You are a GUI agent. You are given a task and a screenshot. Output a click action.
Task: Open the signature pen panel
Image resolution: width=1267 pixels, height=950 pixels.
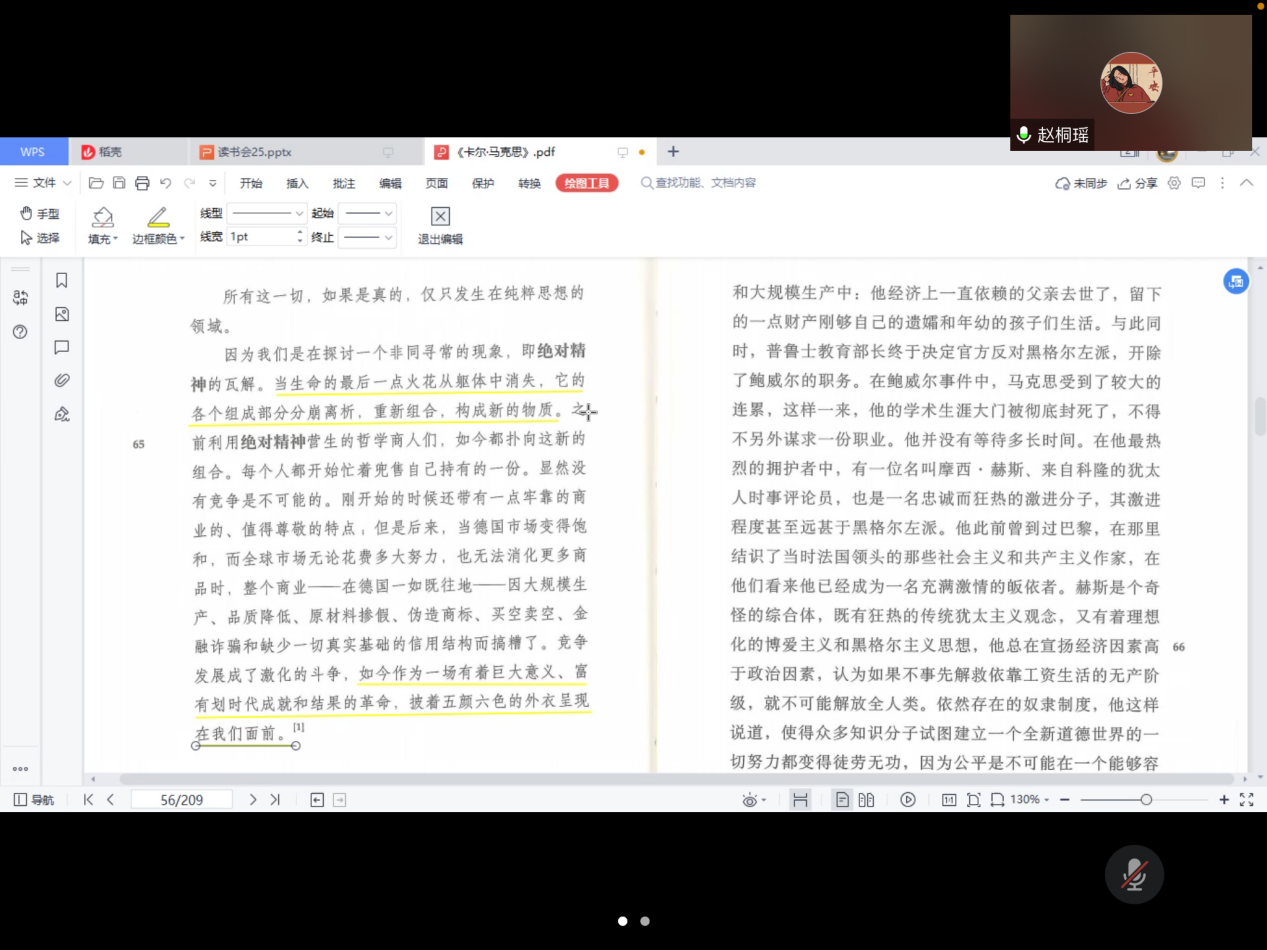[x=61, y=414]
